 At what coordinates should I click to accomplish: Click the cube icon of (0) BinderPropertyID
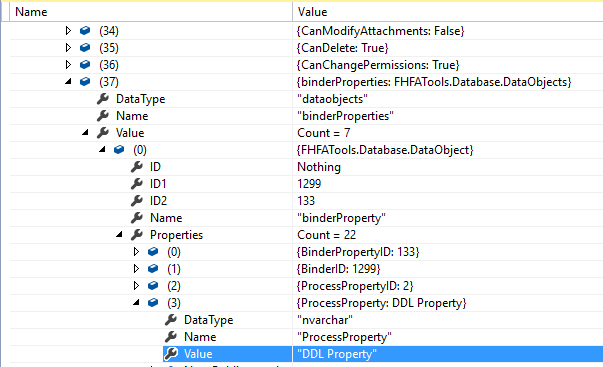click(x=153, y=252)
